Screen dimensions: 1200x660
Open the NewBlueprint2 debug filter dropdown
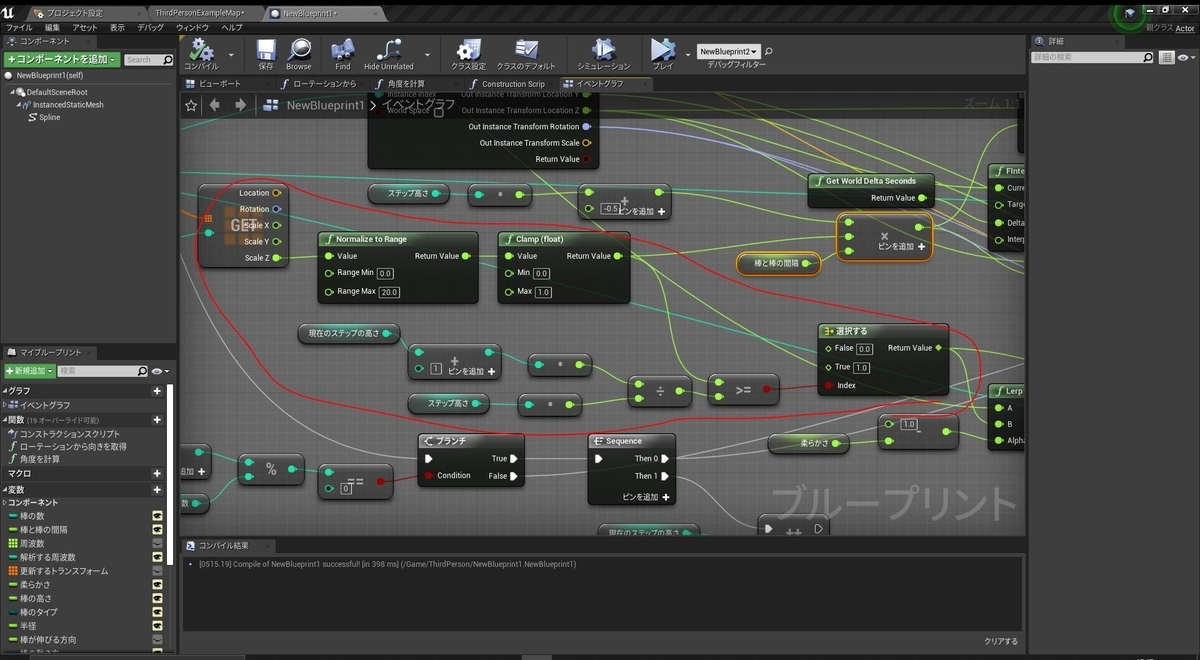click(728, 51)
